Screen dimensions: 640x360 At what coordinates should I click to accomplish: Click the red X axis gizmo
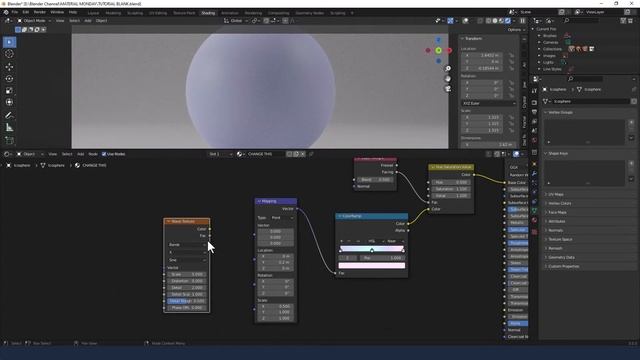point(449,51)
